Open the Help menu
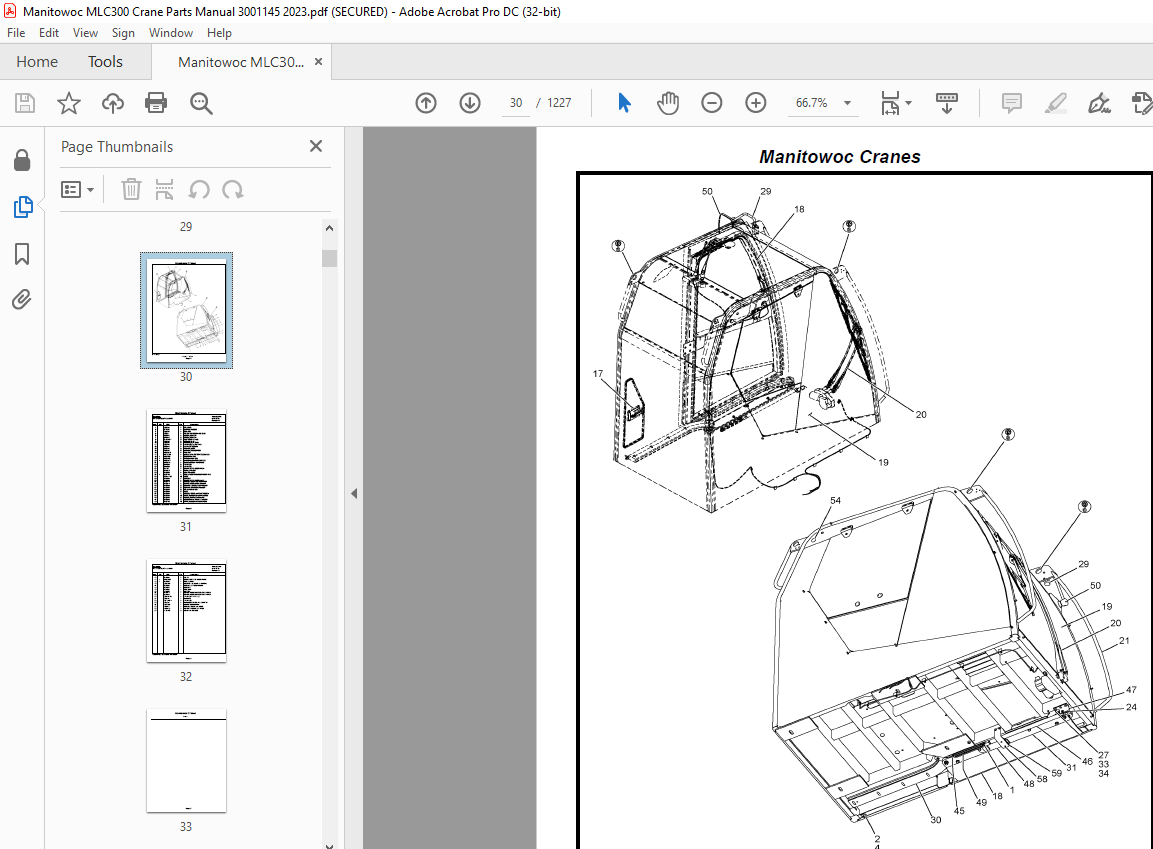 tap(219, 33)
